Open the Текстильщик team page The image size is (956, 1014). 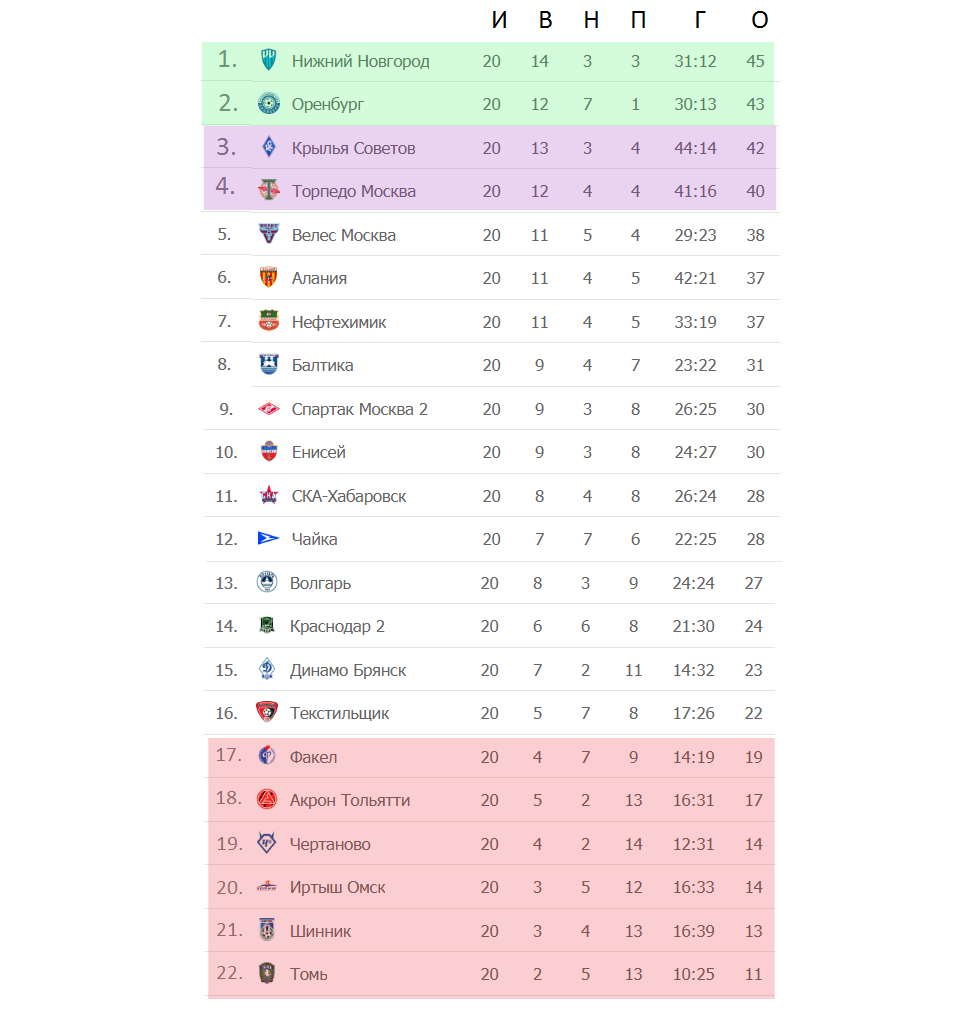(x=340, y=713)
